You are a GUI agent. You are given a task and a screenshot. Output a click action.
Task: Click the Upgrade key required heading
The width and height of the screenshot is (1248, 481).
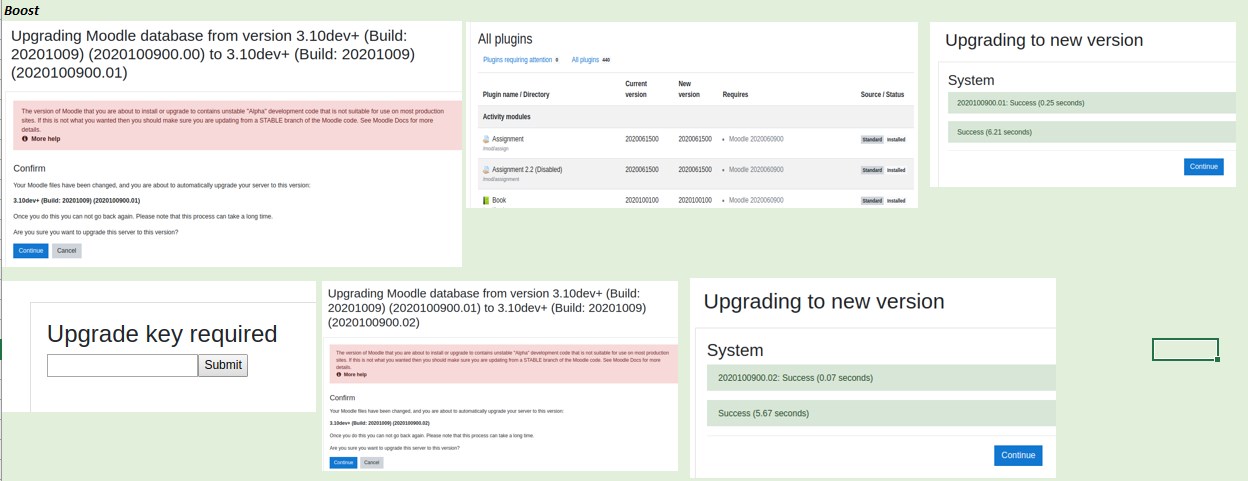tap(162, 334)
